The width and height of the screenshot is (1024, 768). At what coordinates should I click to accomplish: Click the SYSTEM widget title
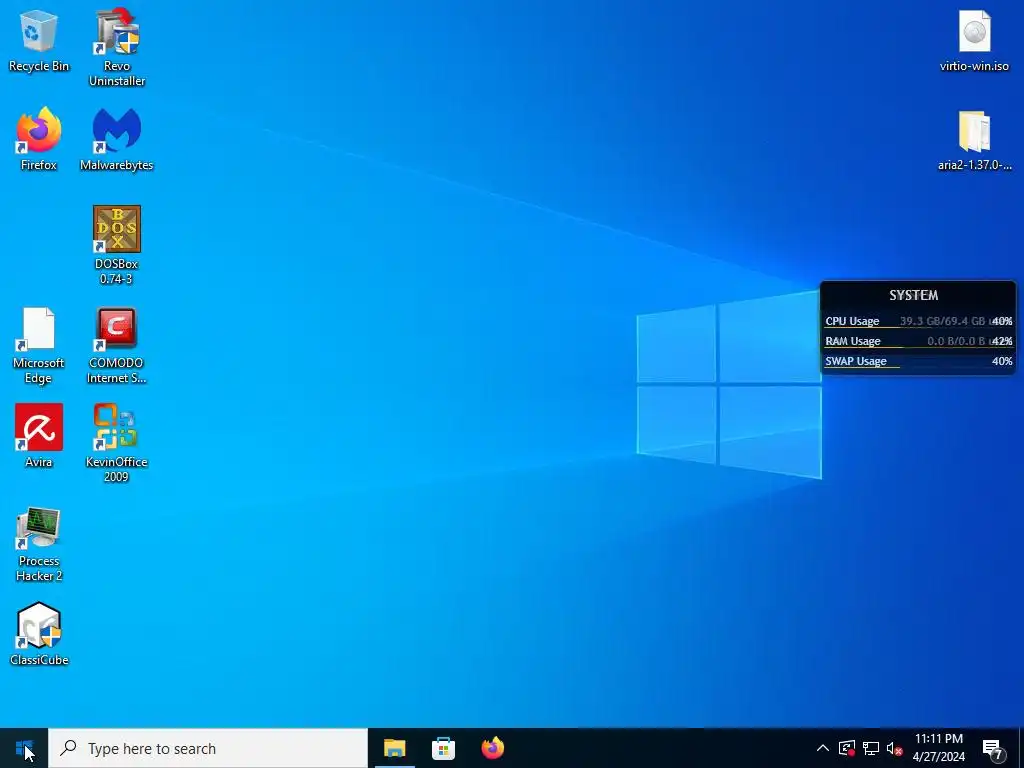(x=914, y=295)
